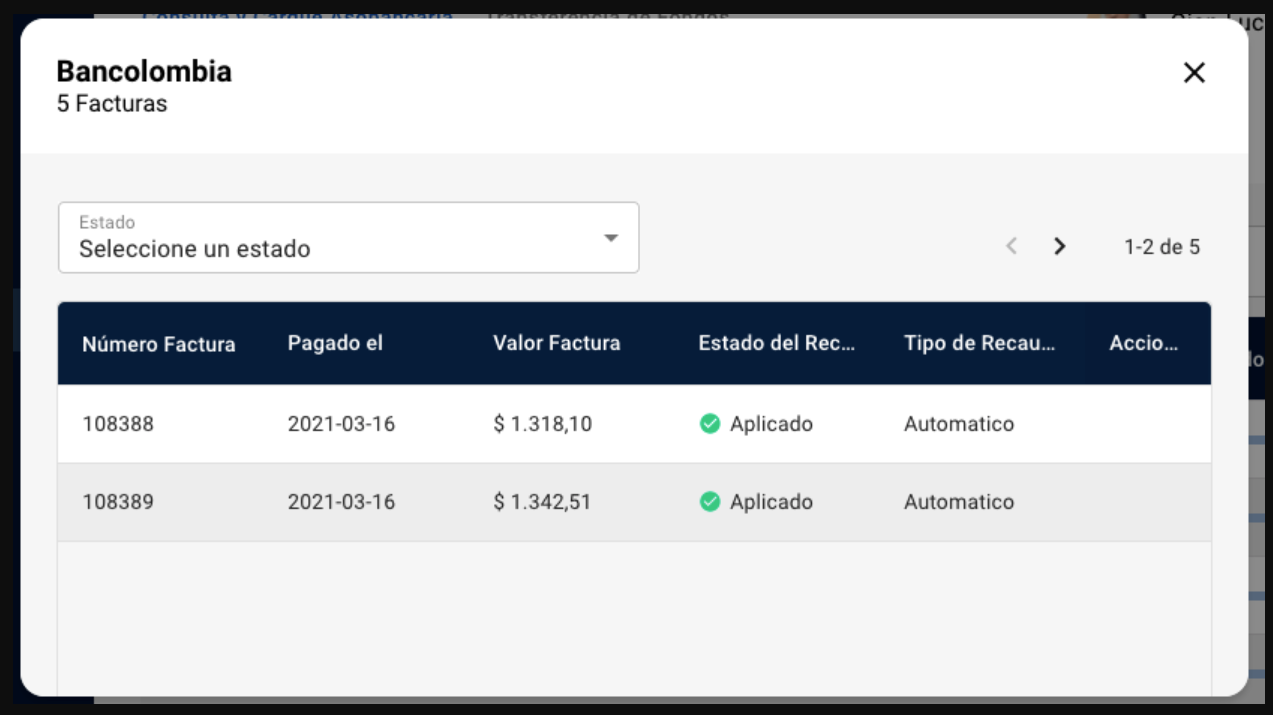The height and width of the screenshot is (715, 1273).
Task: Click the Estado dropdown arrow
Action: 611,238
